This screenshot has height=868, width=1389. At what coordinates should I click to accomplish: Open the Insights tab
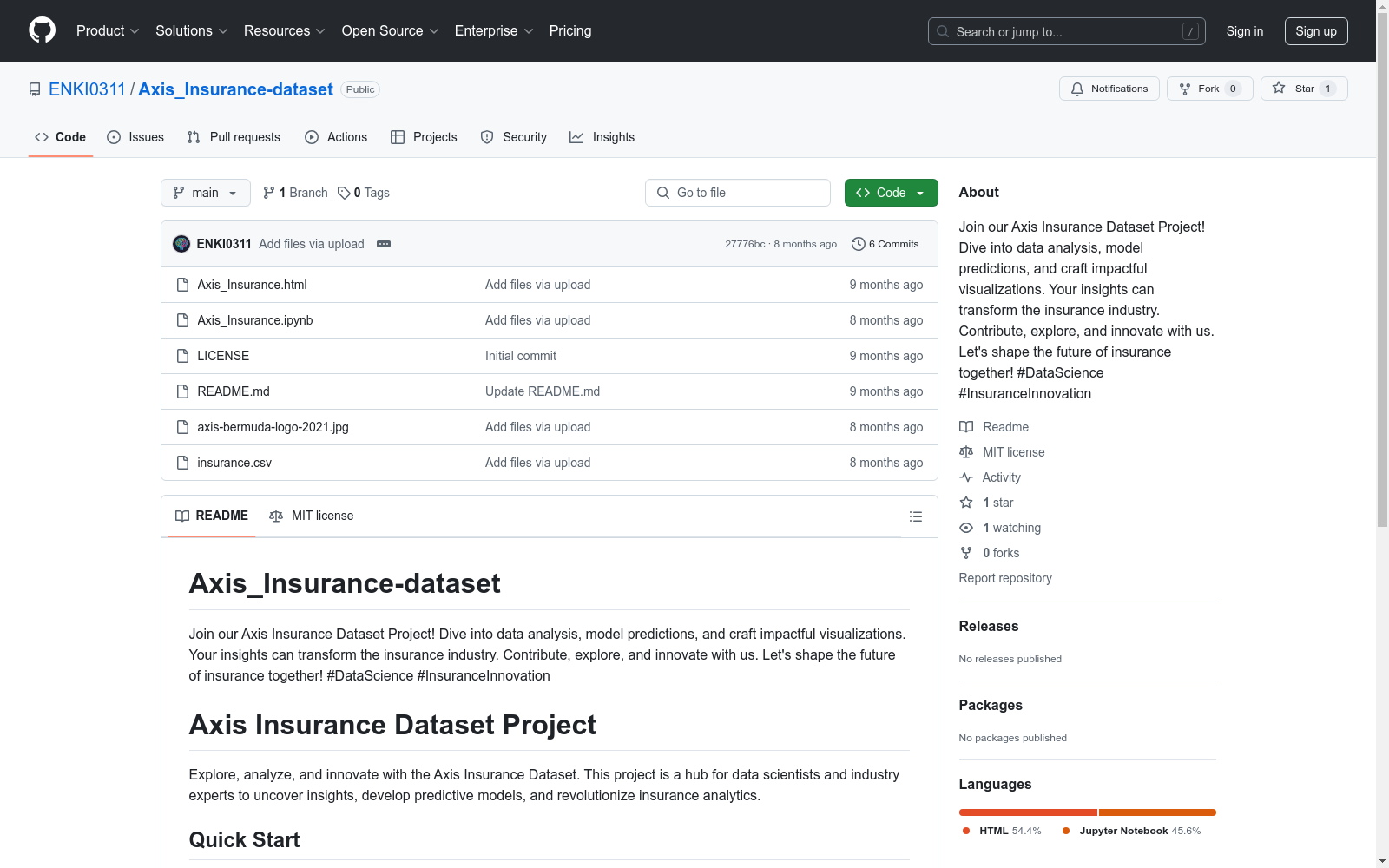pyautogui.click(x=602, y=137)
